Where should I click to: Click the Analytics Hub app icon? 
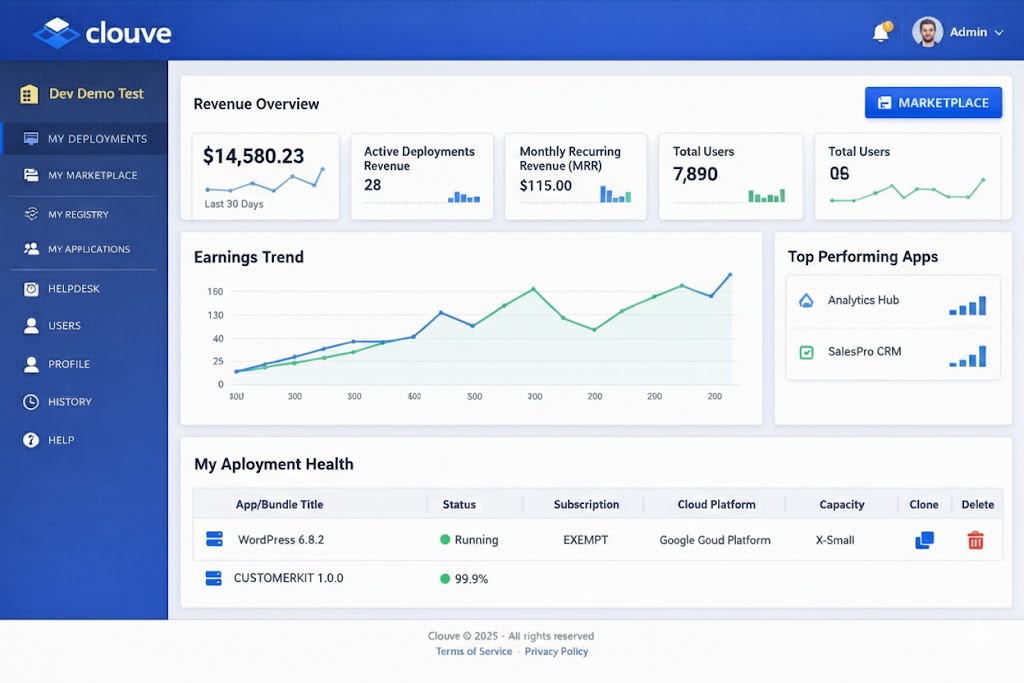pyautogui.click(x=806, y=301)
